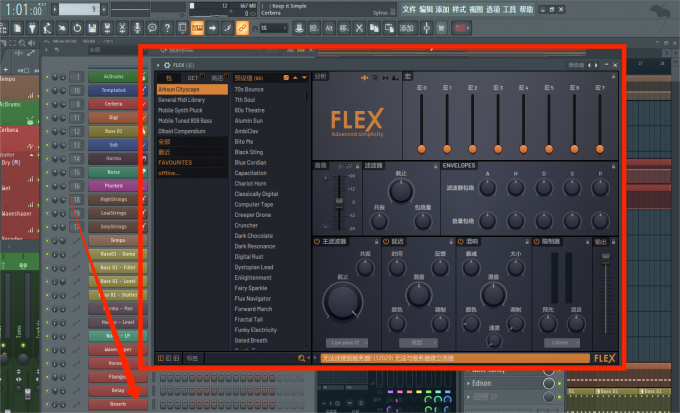Toggle the 延迟 effect power button
The height and width of the screenshot is (413, 680).
(387, 241)
